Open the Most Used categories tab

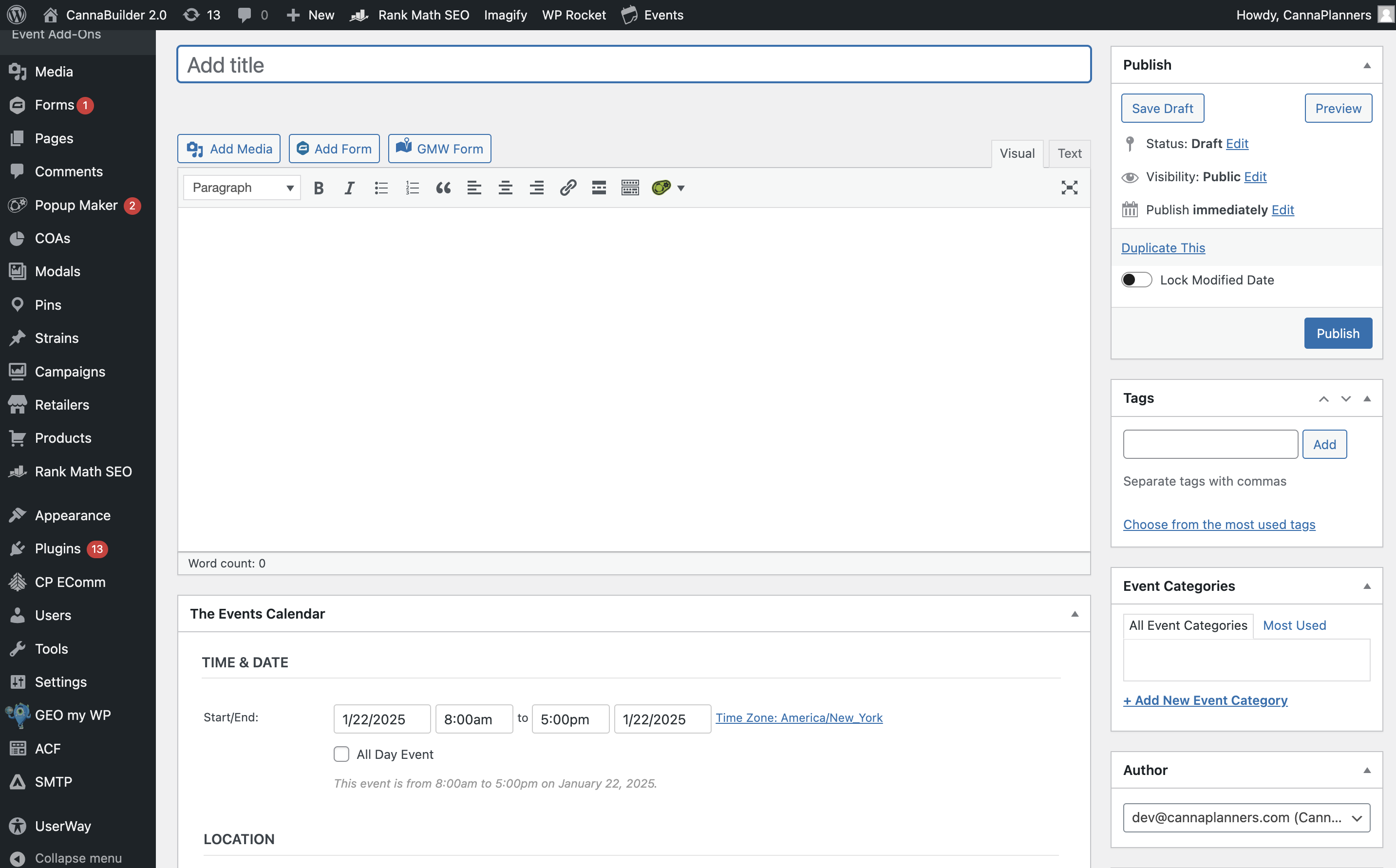click(x=1294, y=625)
